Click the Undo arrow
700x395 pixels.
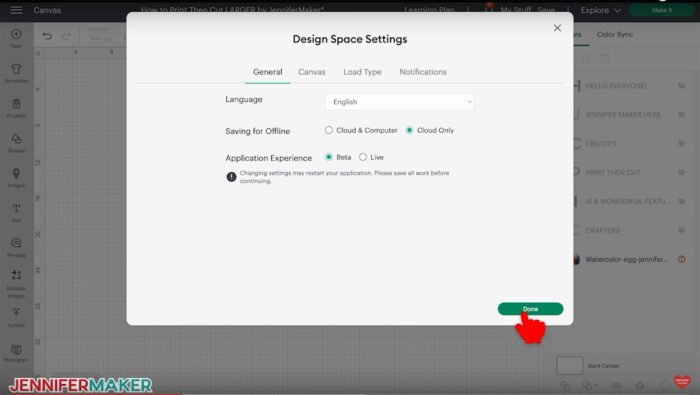(47, 36)
